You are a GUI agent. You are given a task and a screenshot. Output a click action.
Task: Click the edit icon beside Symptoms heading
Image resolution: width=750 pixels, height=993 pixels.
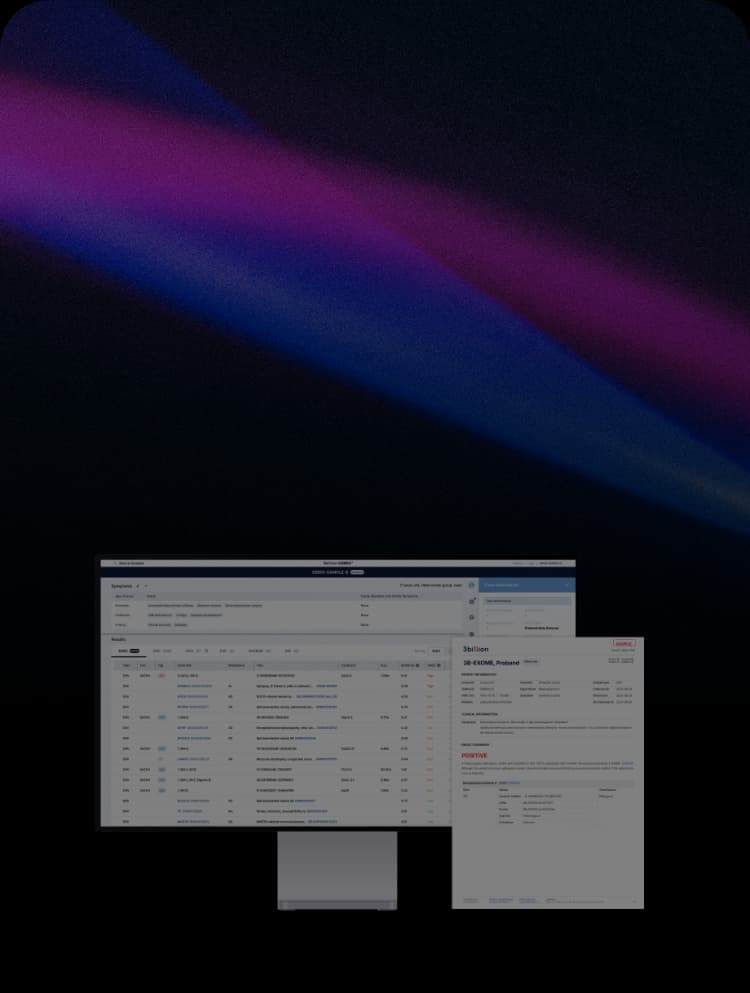pos(138,586)
